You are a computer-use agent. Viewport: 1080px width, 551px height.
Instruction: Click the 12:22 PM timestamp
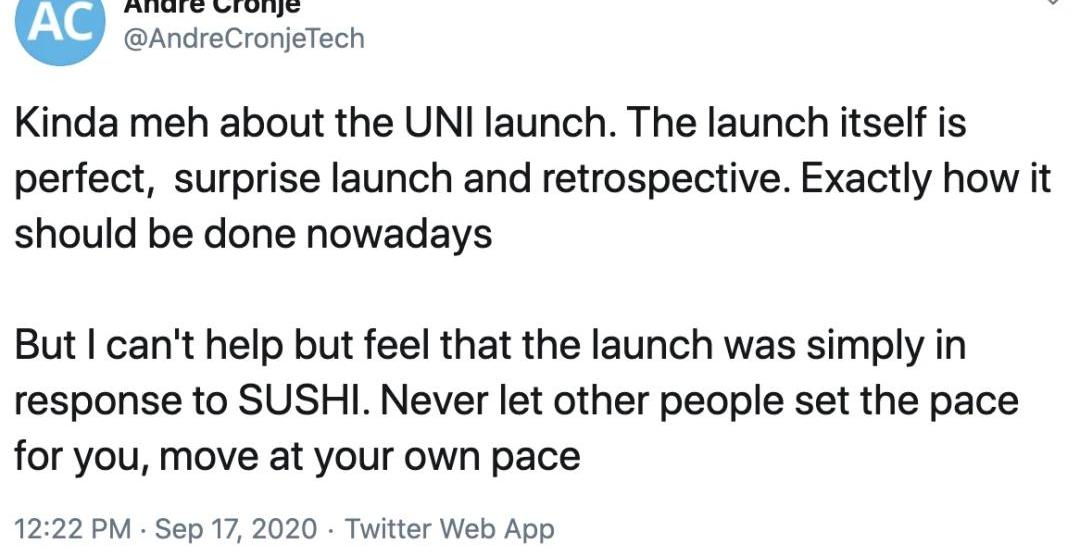[72, 527]
